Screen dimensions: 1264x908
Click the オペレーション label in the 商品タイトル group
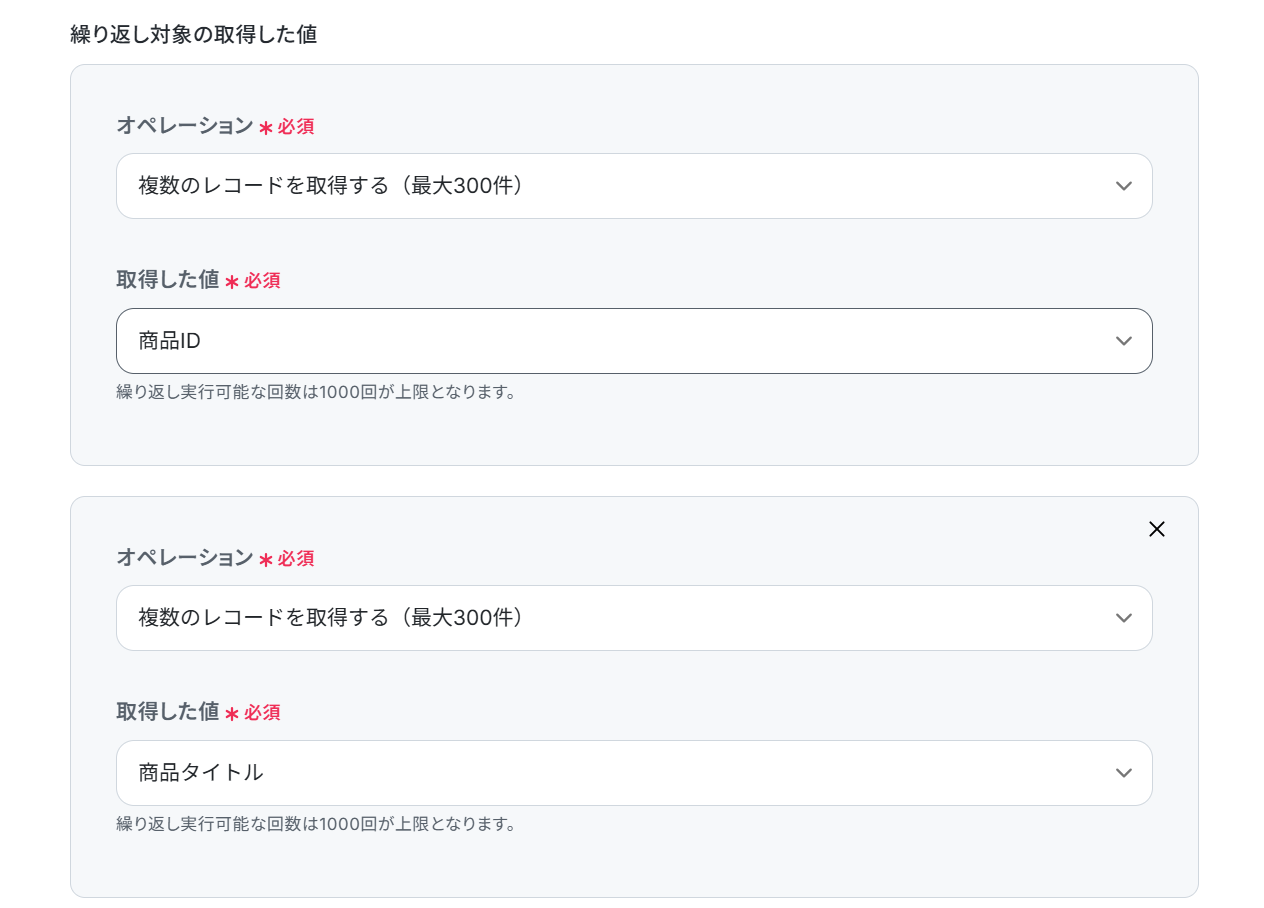coord(185,558)
